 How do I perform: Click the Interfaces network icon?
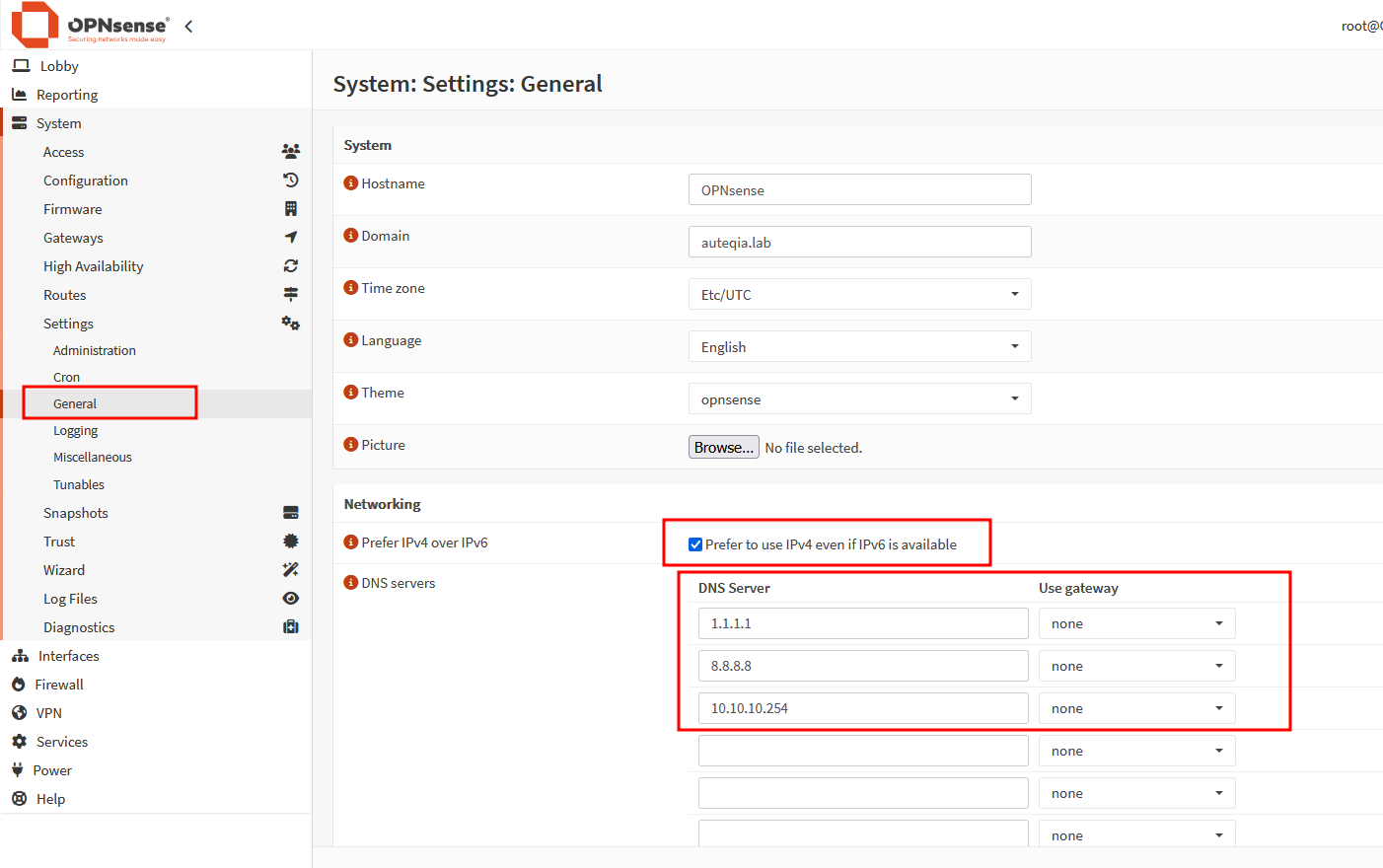[20, 656]
